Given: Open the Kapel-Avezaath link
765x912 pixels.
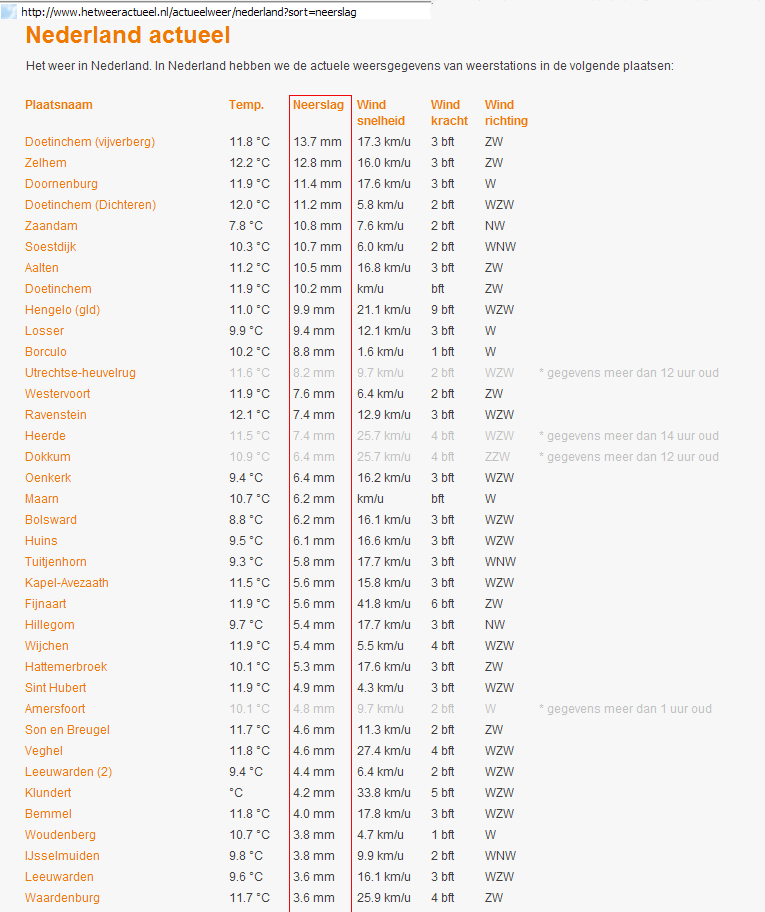Looking at the screenshot, I should [67, 583].
